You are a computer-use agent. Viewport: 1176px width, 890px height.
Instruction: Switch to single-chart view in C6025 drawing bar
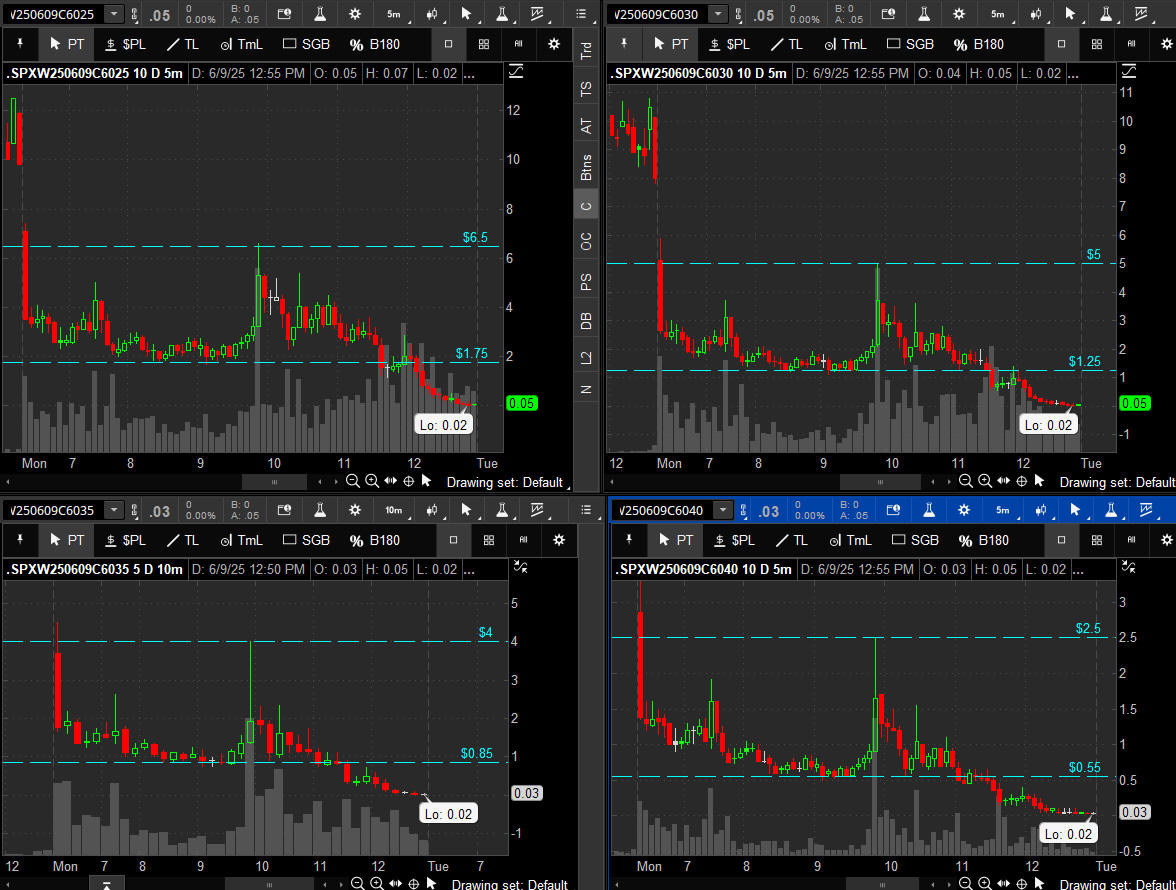point(448,44)
